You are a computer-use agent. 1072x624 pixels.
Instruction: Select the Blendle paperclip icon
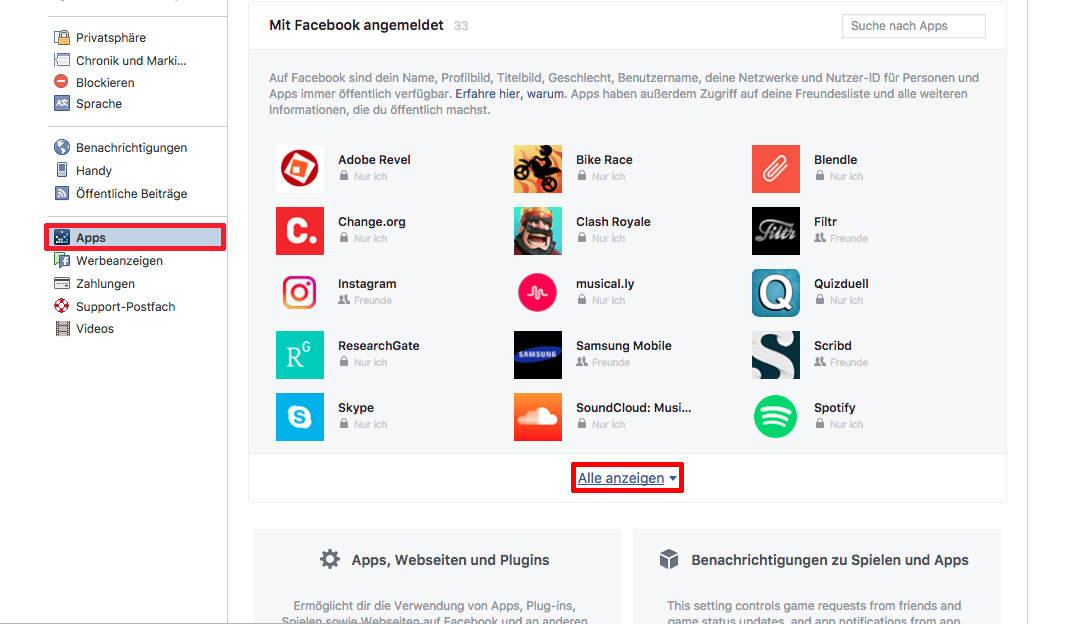tap(775, 169)
